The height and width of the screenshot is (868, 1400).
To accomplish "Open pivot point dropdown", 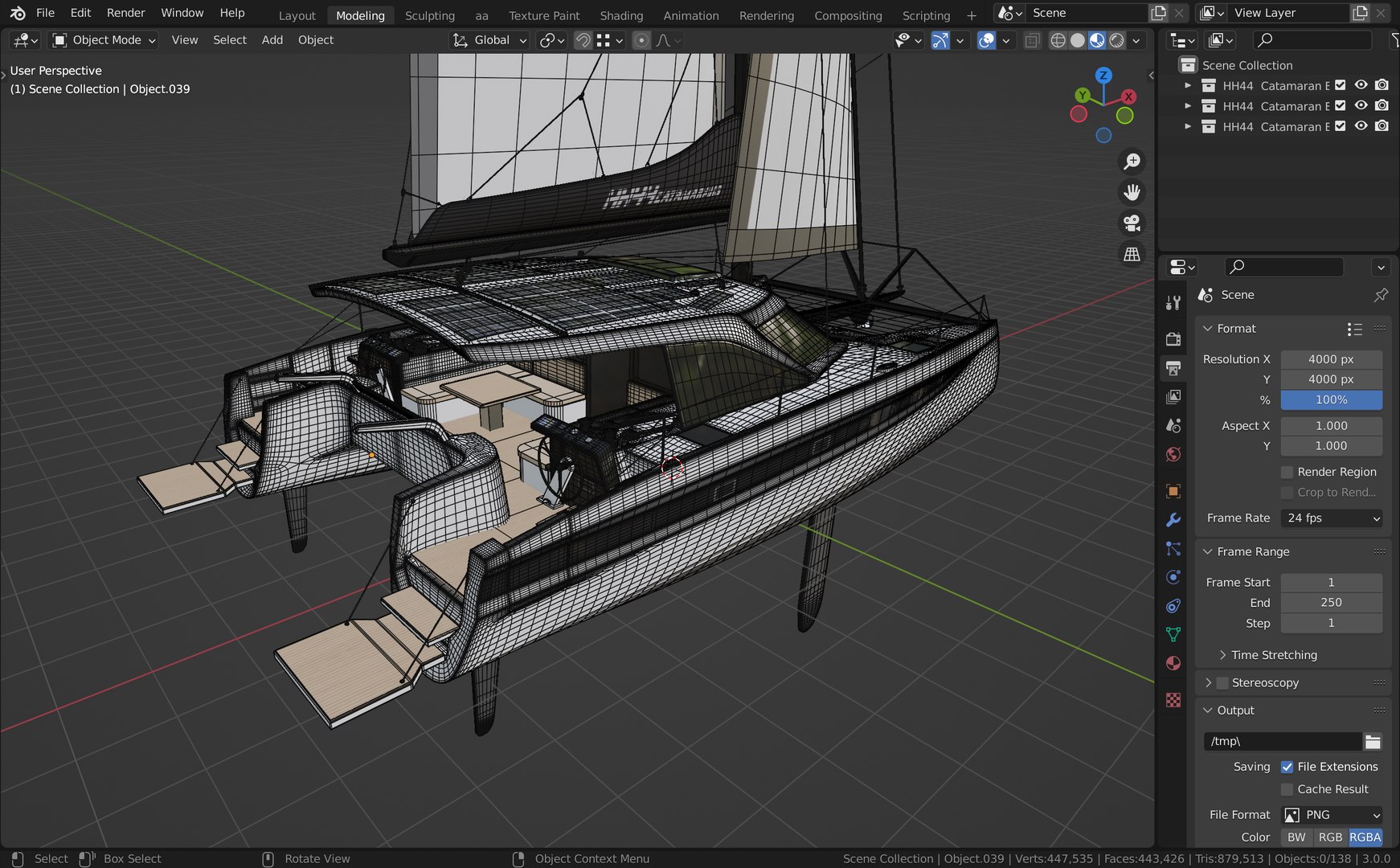I will (x=552, y=40).
